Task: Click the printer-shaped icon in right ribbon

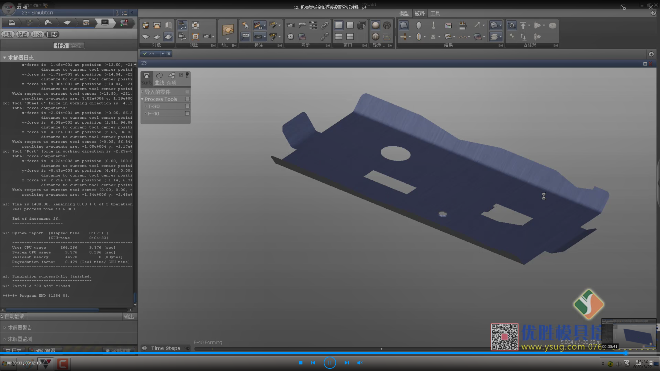Action: tap(462, 25)
